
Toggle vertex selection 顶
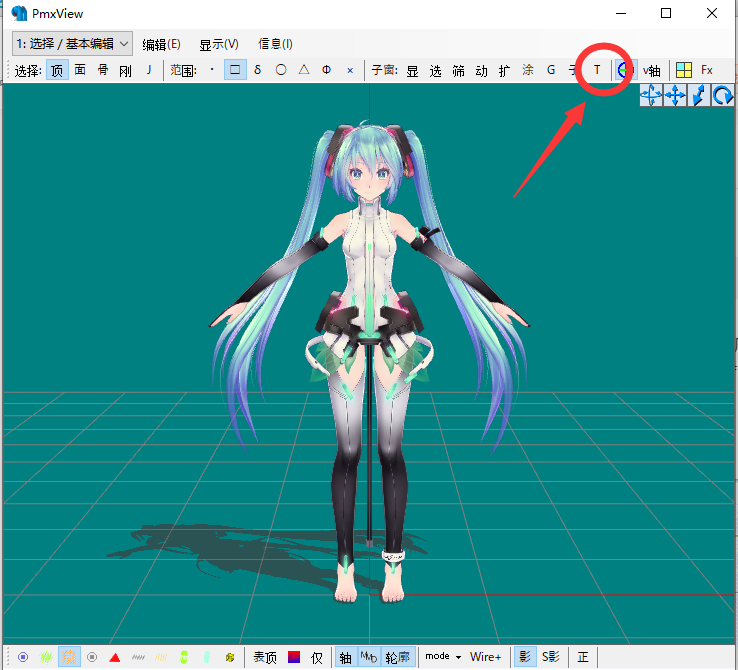pos(57,70)
